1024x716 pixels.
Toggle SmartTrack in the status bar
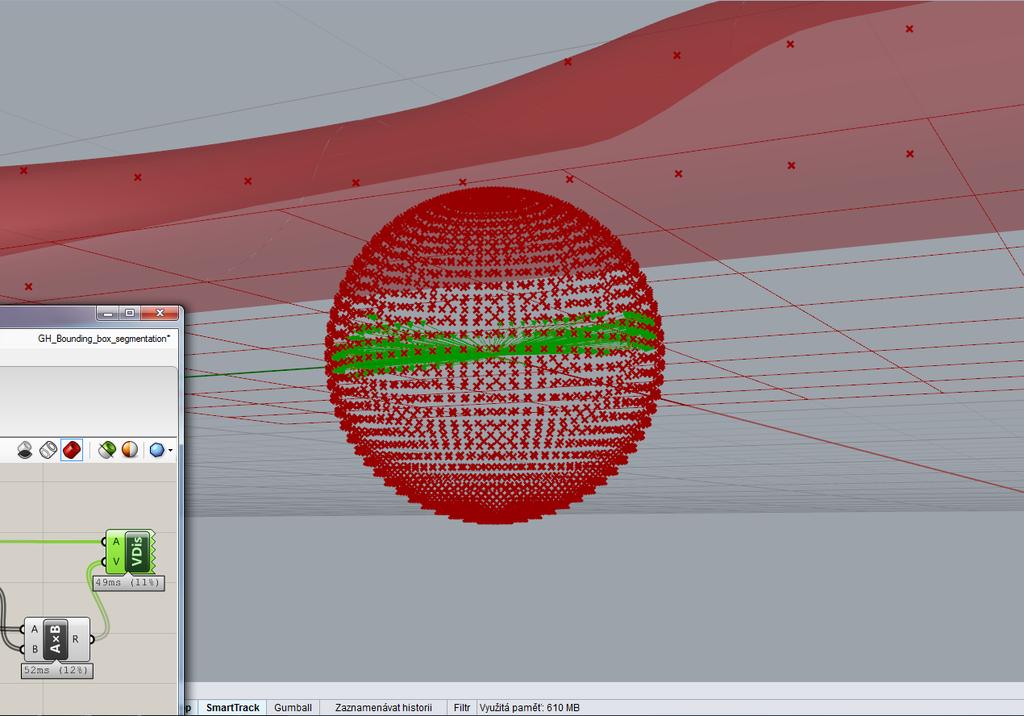tap(232, 708)
